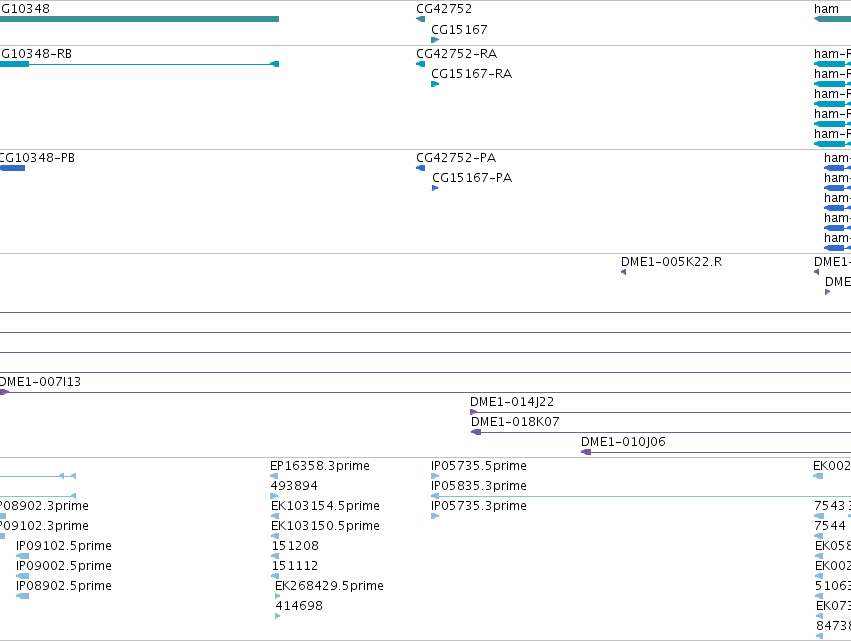Click the 414698 feature label

tap(299, 606)
